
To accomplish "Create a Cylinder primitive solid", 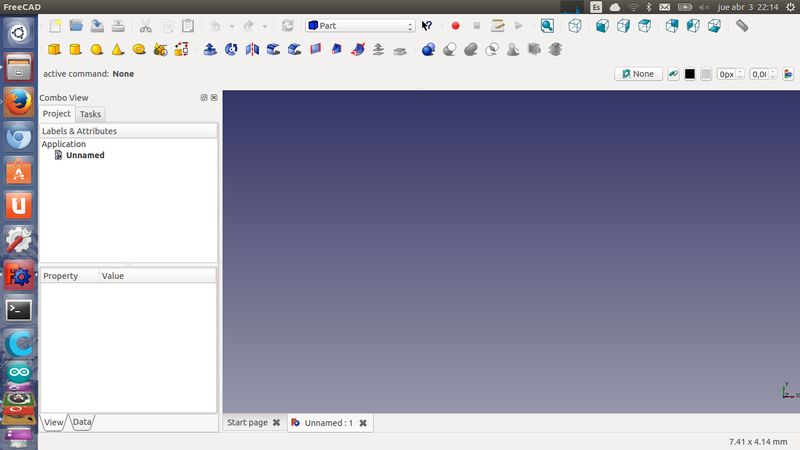I will (75, 49).
